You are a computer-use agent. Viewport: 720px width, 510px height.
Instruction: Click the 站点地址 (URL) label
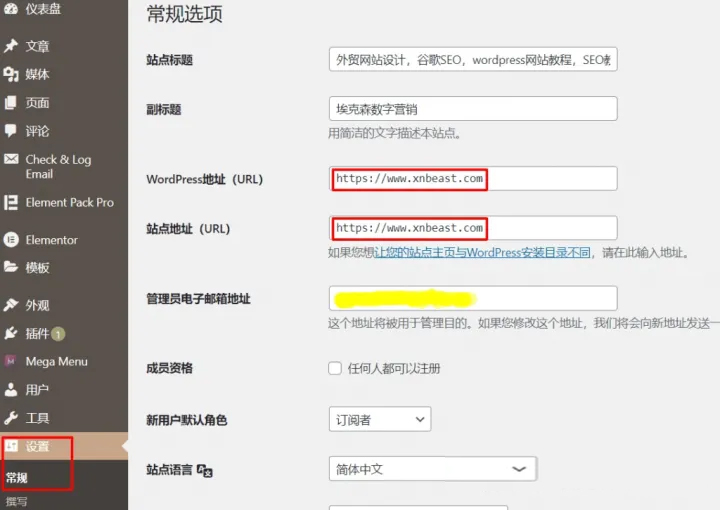pyautogui.click(x=188, y=229)
